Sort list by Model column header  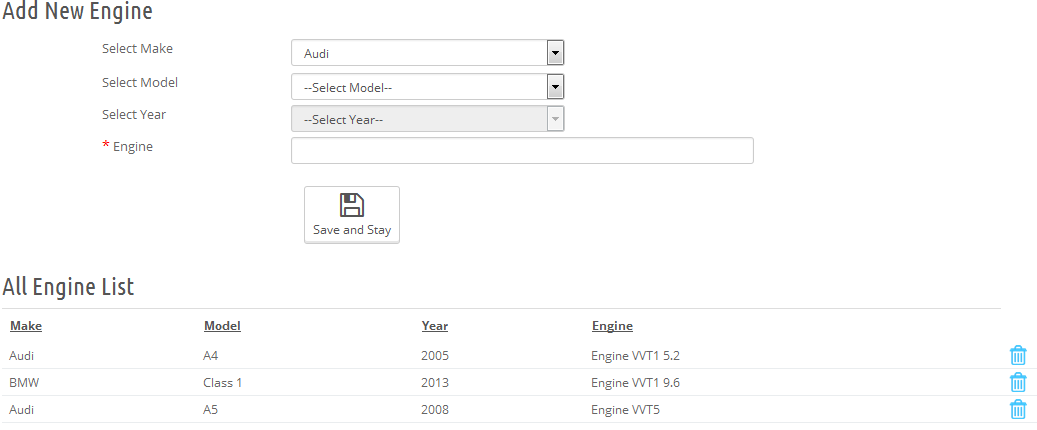tap(222, 326)
